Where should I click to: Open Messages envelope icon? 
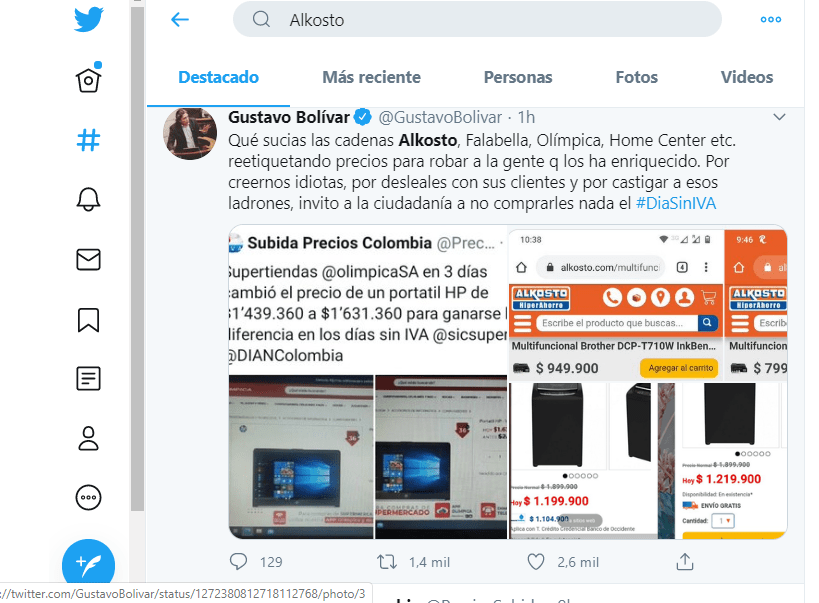[x=88, y=259]
